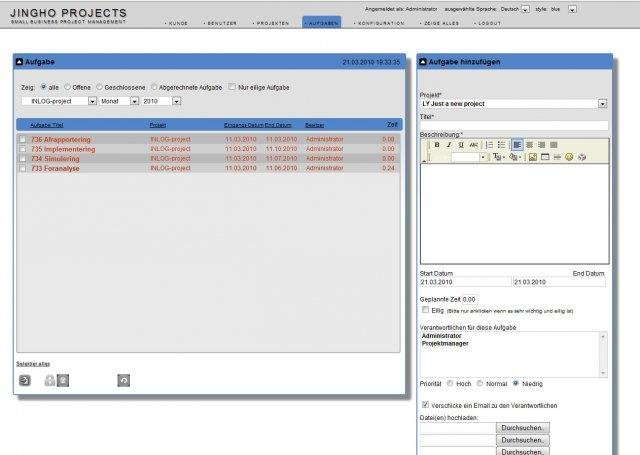Screen dimensions: 640x455
Task: Check 'Nur eilige Aufgabe' checkbox
Action: click(x=232, y=87)
